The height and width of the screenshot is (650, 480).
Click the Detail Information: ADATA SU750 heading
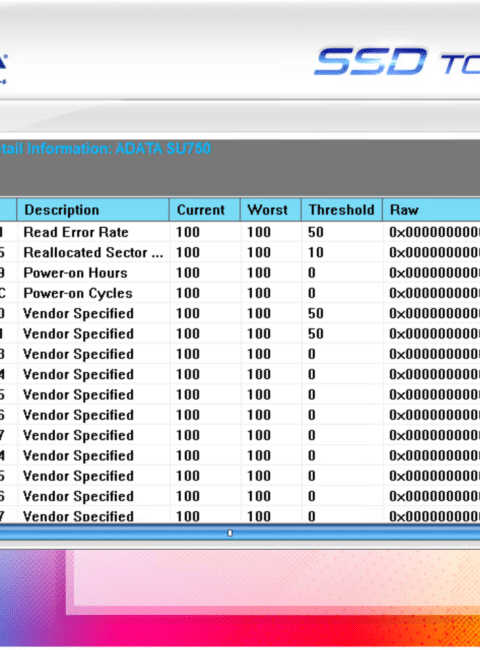[x=105, y=148]
